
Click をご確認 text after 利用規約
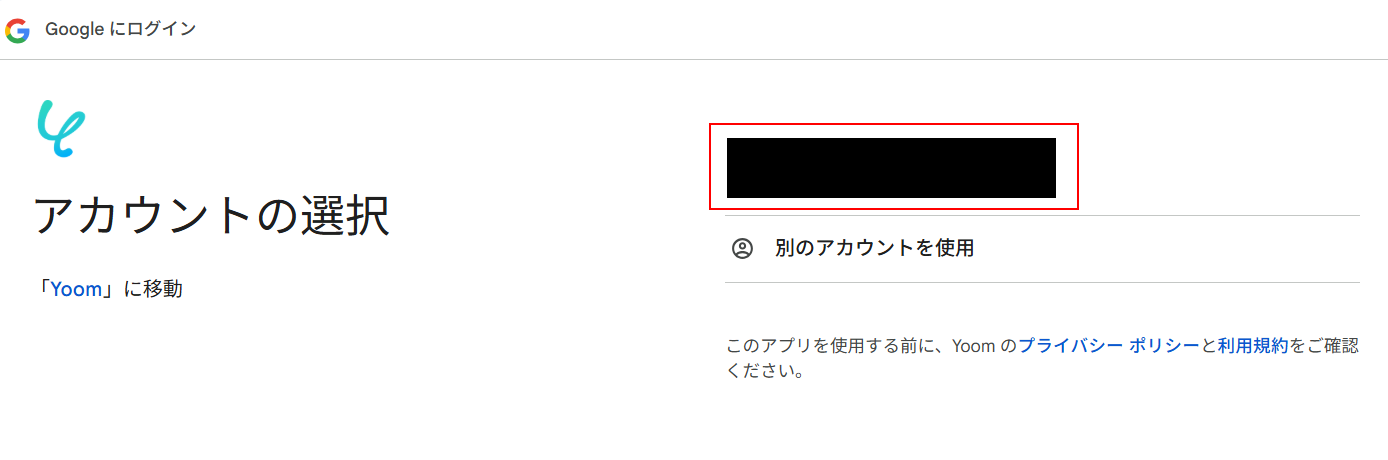1324,346
